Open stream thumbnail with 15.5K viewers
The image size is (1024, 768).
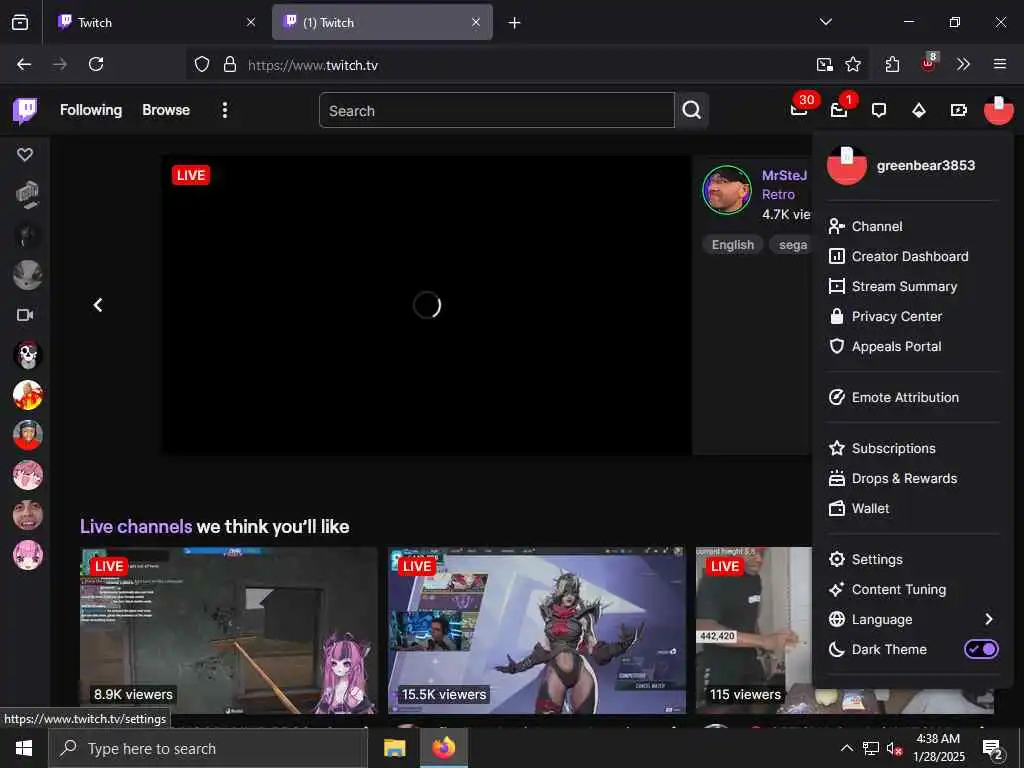[x=537, y=630]
